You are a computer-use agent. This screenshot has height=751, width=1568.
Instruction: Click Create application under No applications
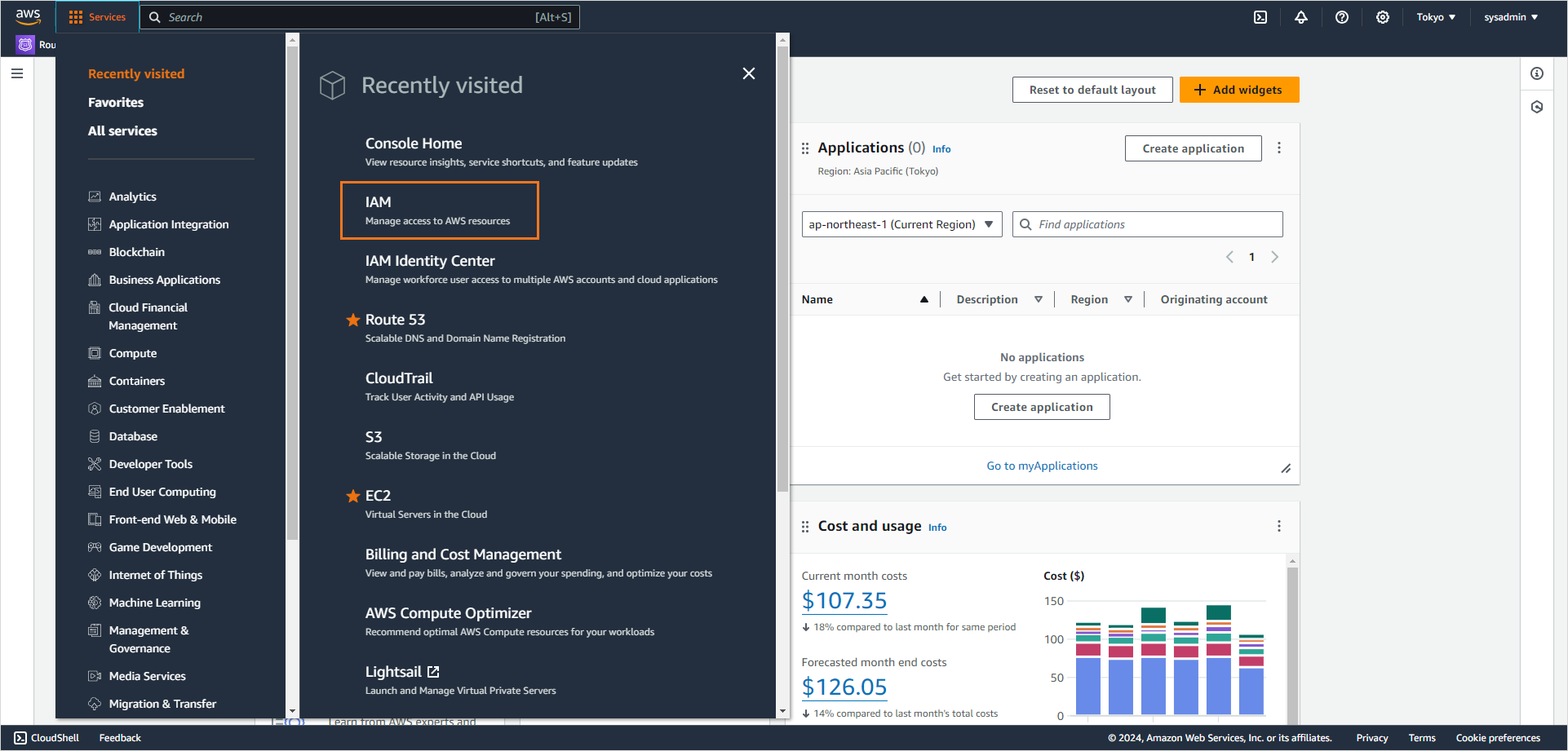(x=1042, y=407)
